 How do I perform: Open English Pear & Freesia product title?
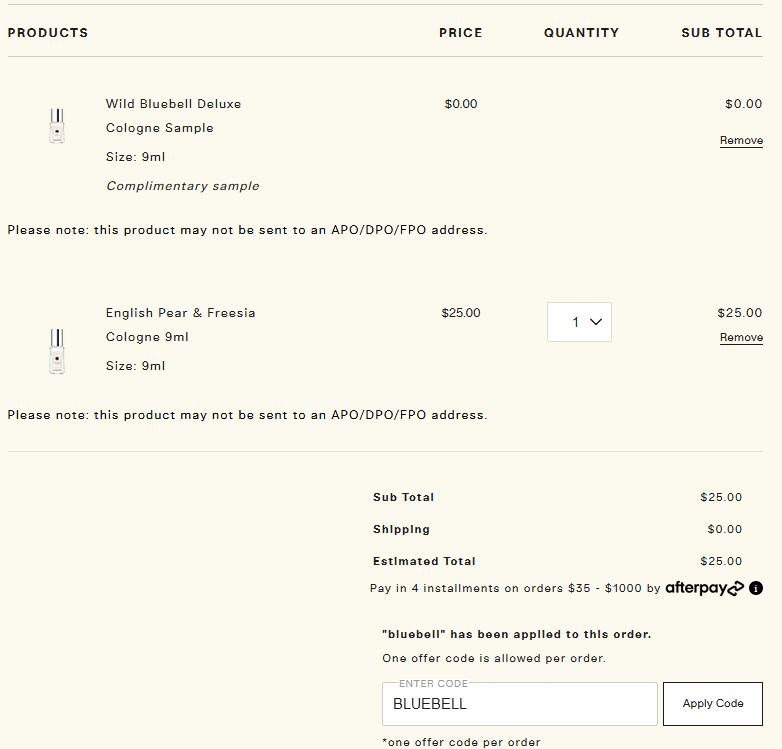pos(180,313)
